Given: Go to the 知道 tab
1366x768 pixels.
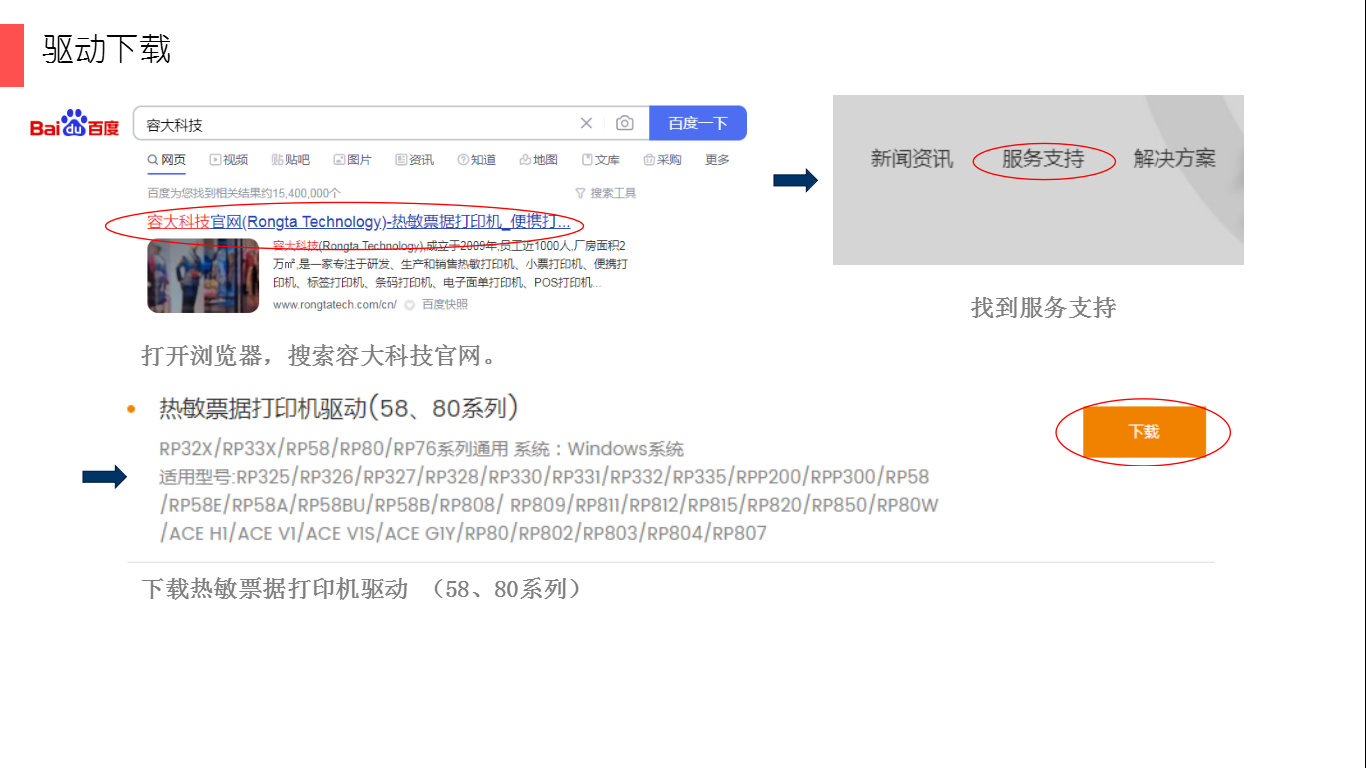Looking at the screenshot, I should [x=477, y=160].
